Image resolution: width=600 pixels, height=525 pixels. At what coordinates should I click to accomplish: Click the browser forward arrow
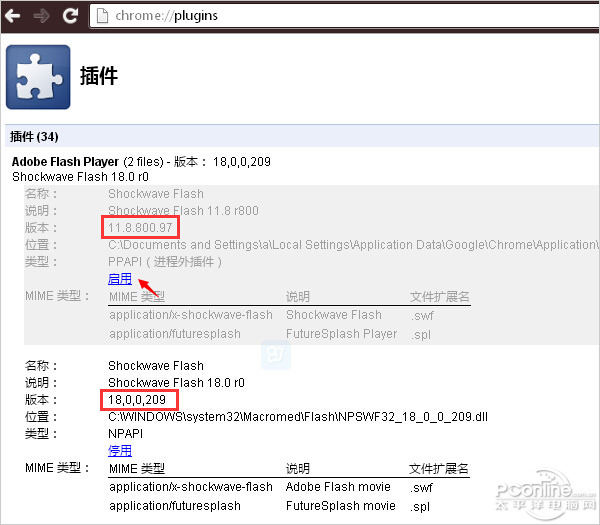coord(42,16)
